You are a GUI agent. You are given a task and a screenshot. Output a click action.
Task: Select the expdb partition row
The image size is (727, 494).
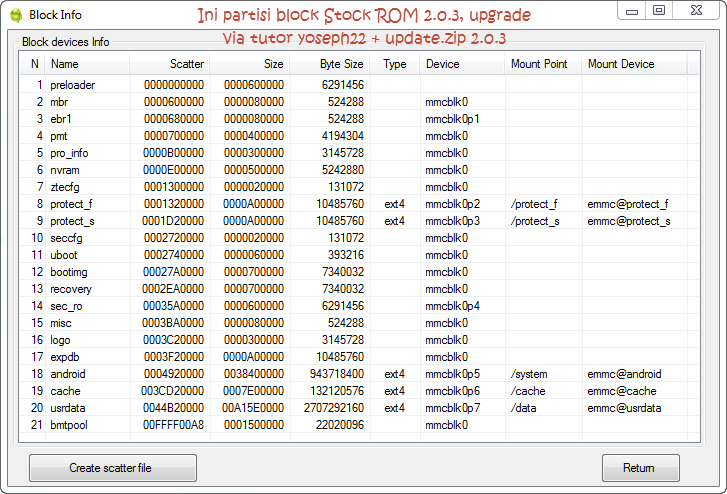(x=360, y=357)
